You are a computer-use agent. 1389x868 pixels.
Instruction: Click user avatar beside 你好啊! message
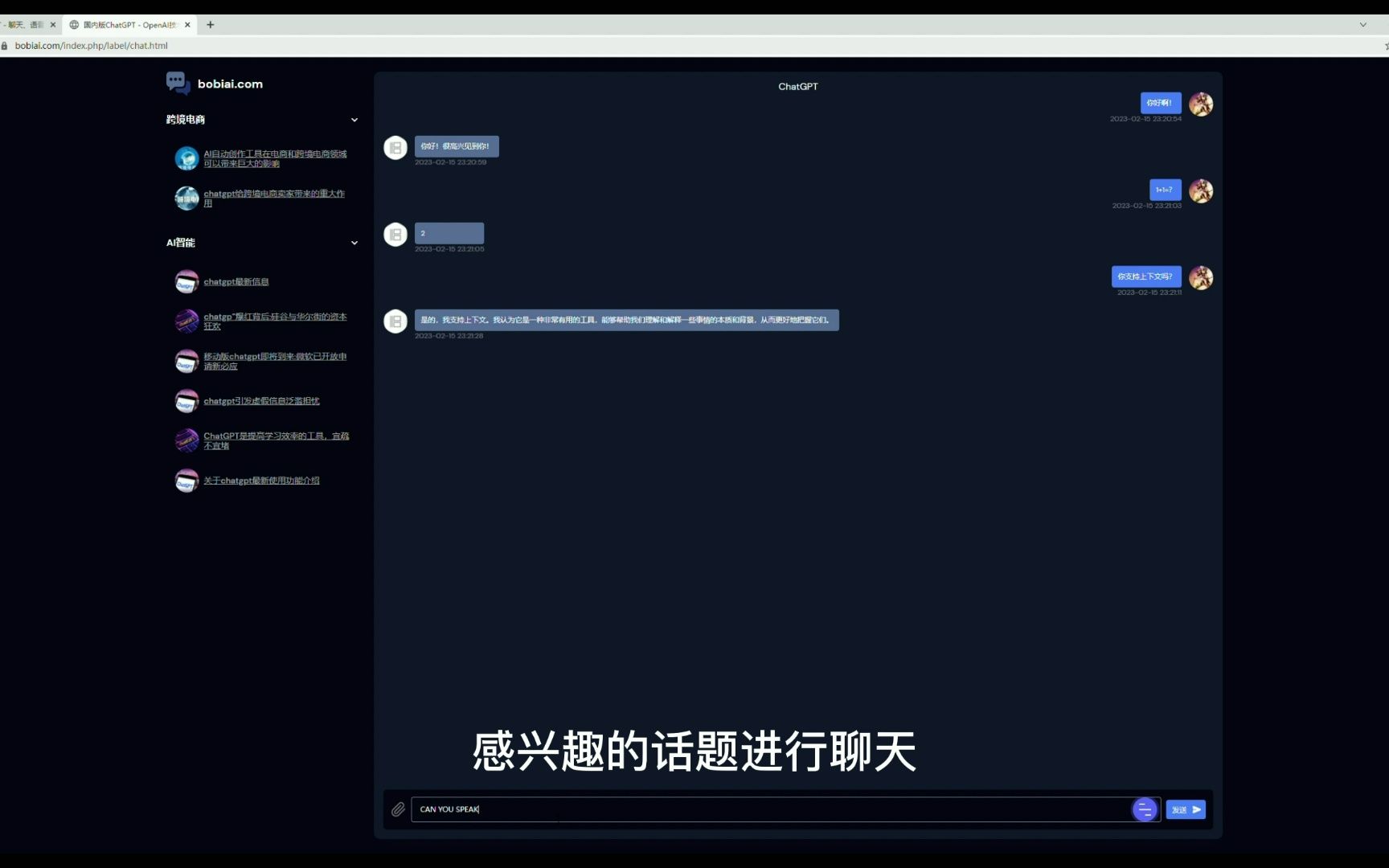(x=1201, y=104)
